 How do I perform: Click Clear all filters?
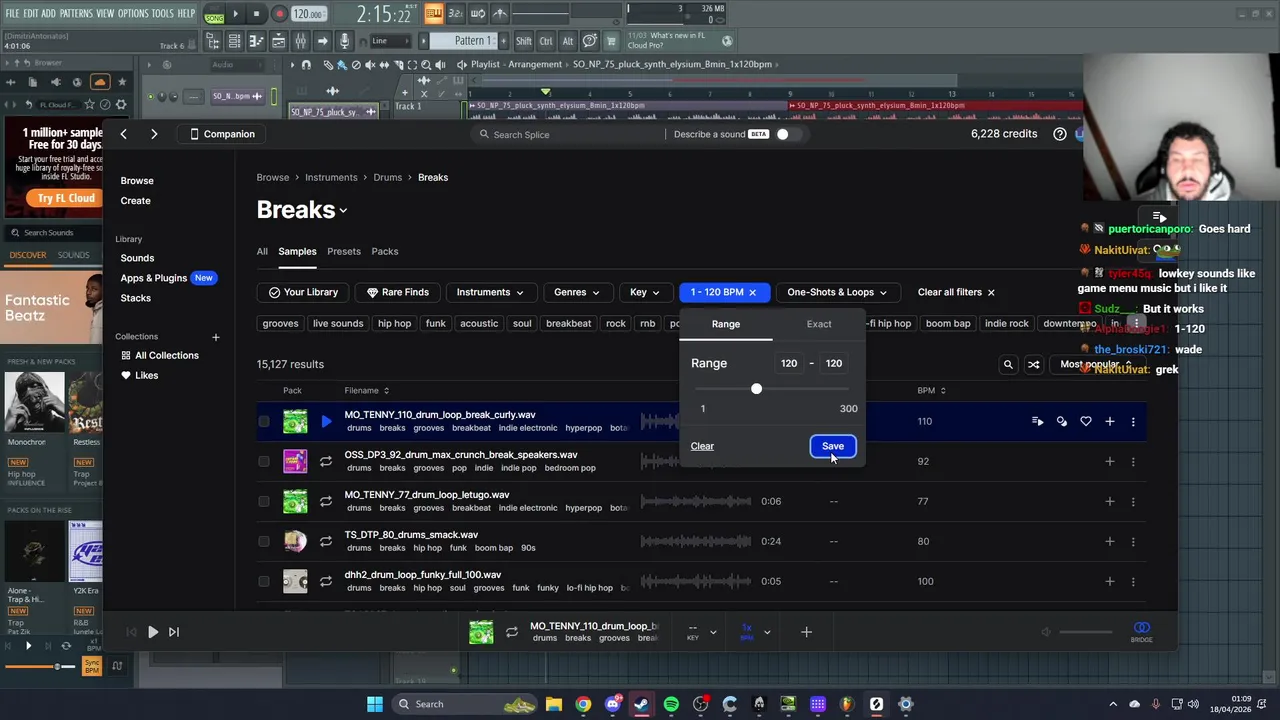(956, 292)
